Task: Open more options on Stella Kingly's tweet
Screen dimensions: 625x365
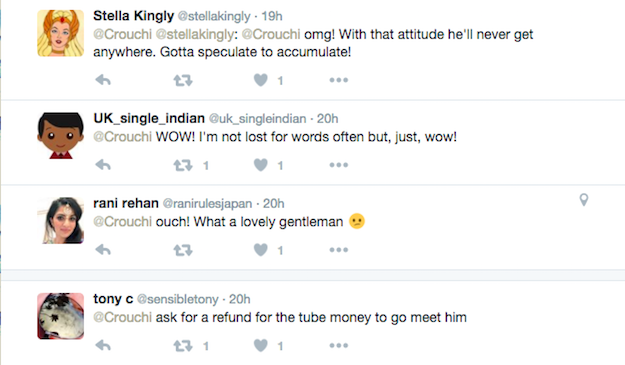Action: coord(339,80)
